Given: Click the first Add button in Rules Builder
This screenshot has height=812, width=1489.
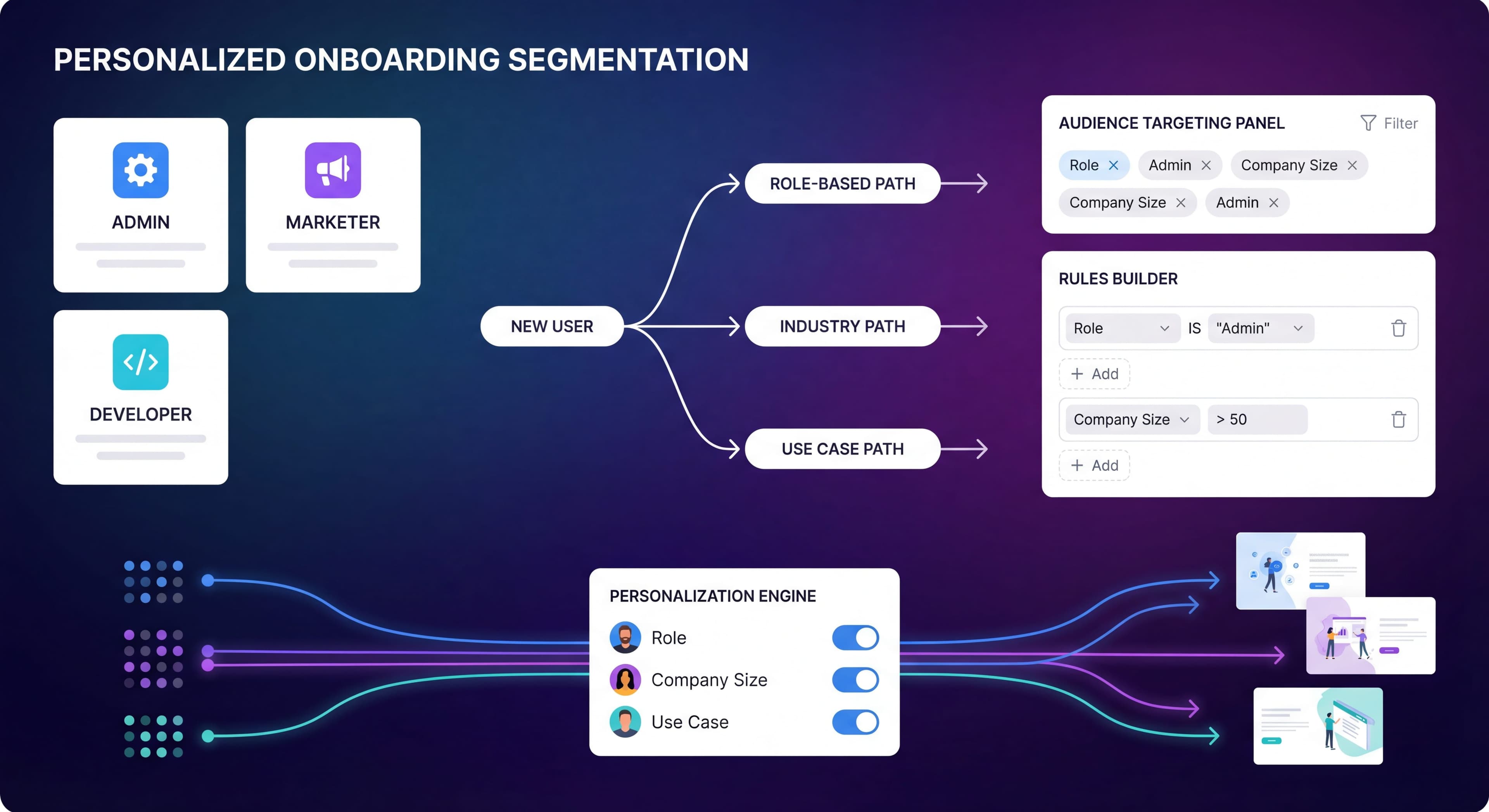Looking at the screenshot, I should tap(1094, 374).
